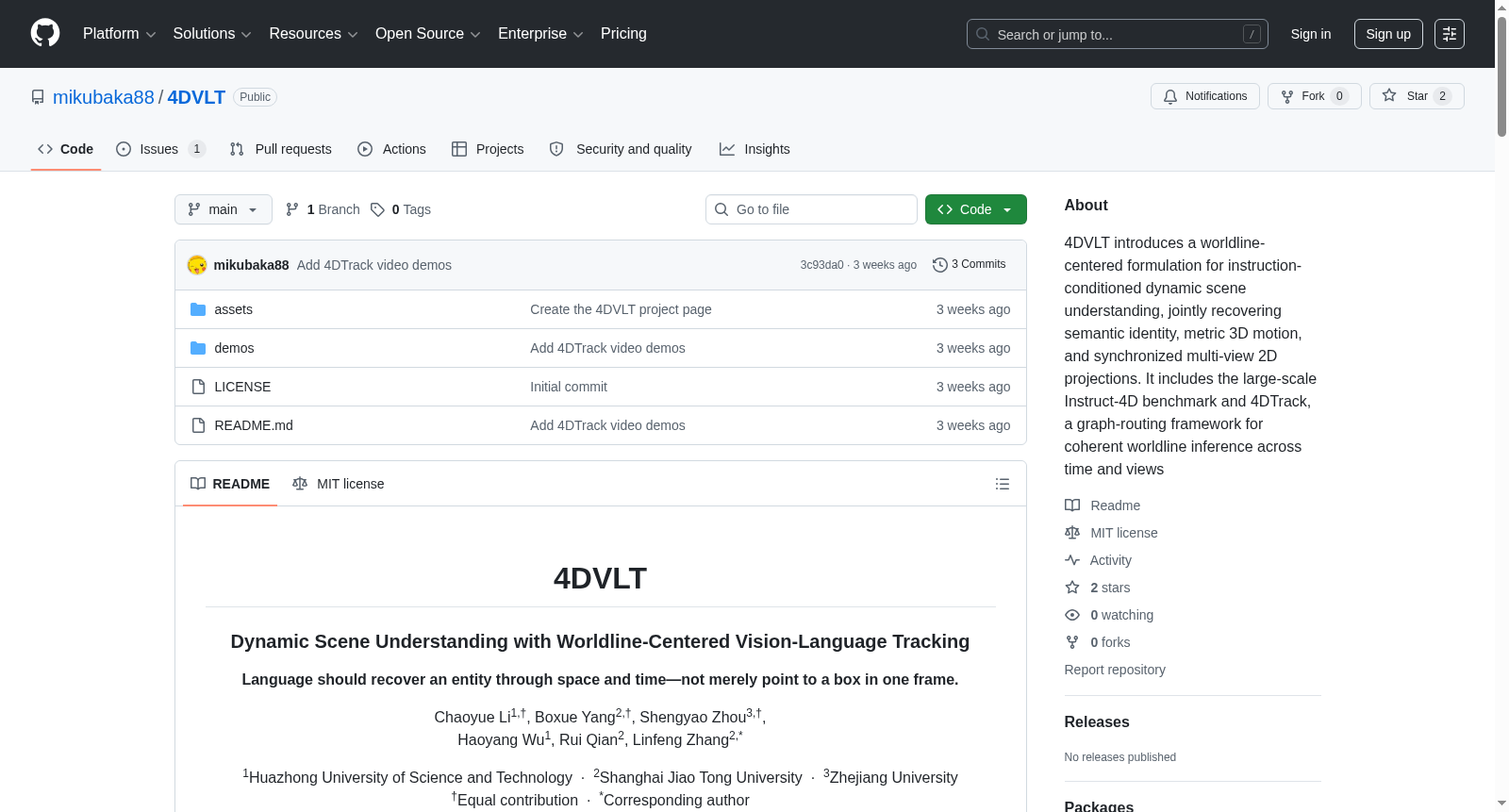
Task: Click the branch icon beside 1 Branch
Action: [x=292, y=209]
